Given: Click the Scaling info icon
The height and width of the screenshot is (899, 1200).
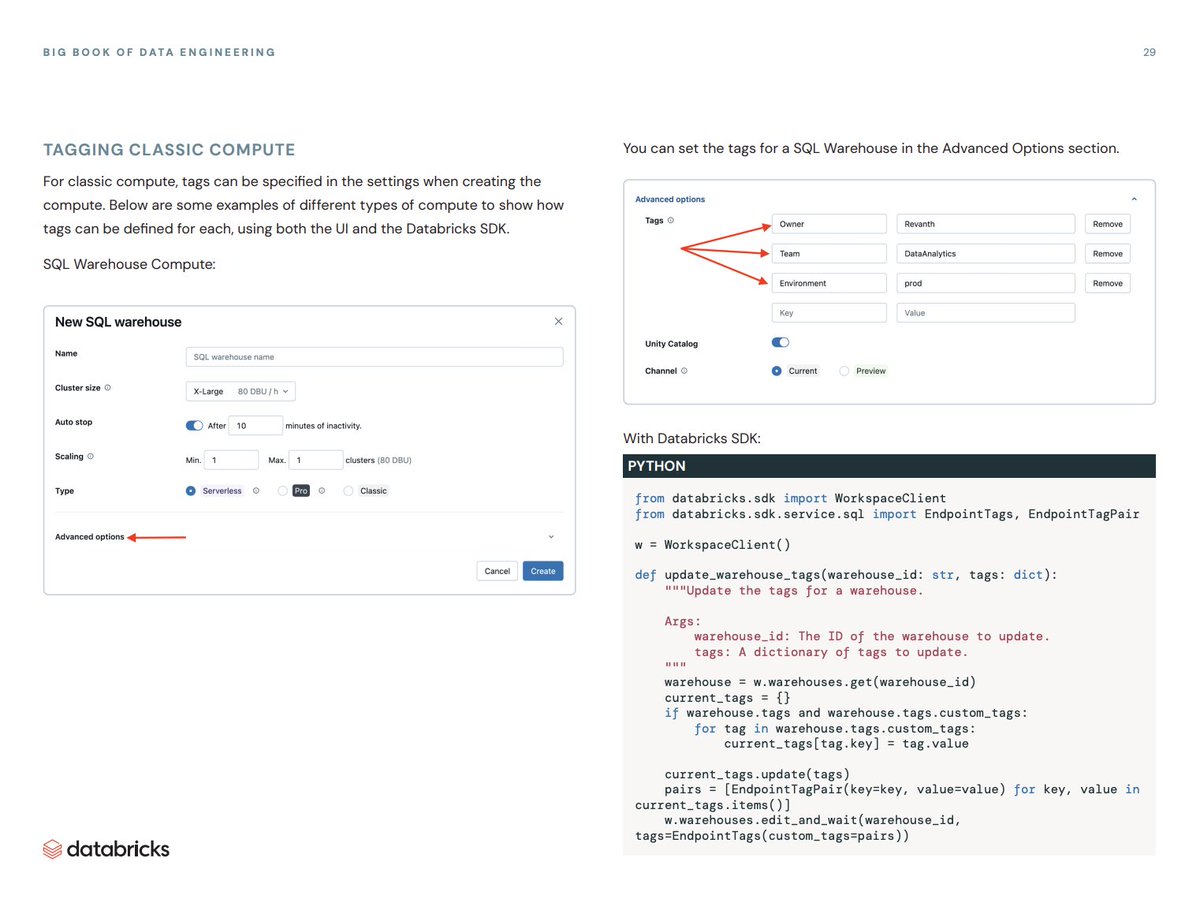Looking at the screenshot, I should (89, 456).
